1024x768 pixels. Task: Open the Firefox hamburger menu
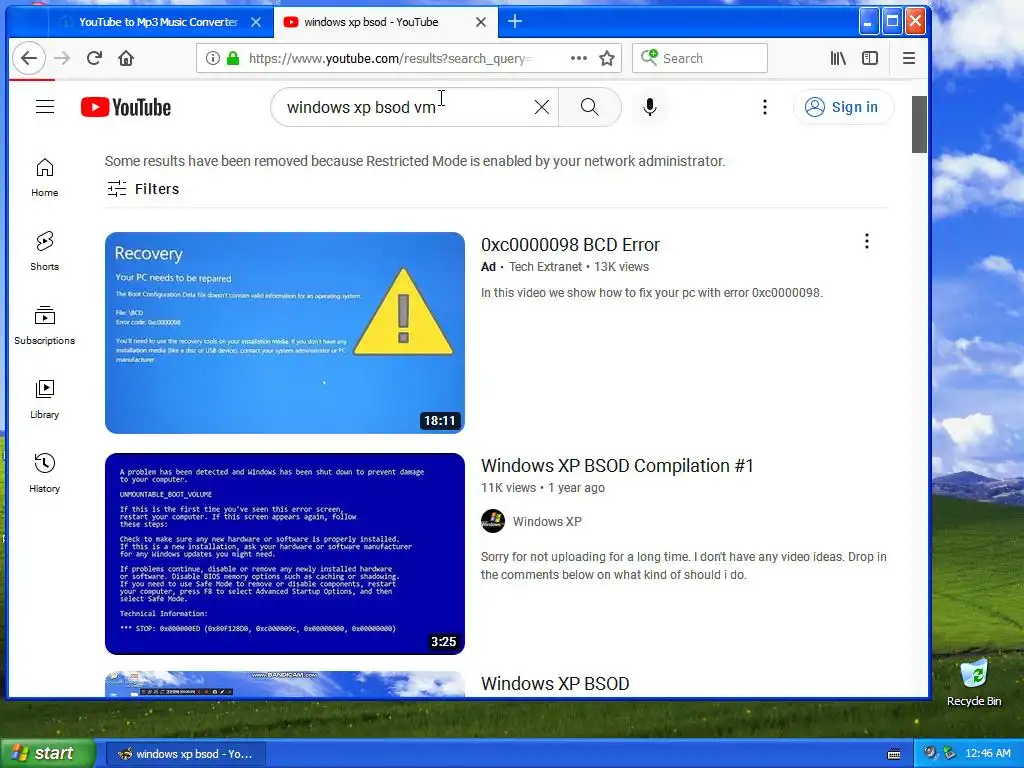point(908,58)
